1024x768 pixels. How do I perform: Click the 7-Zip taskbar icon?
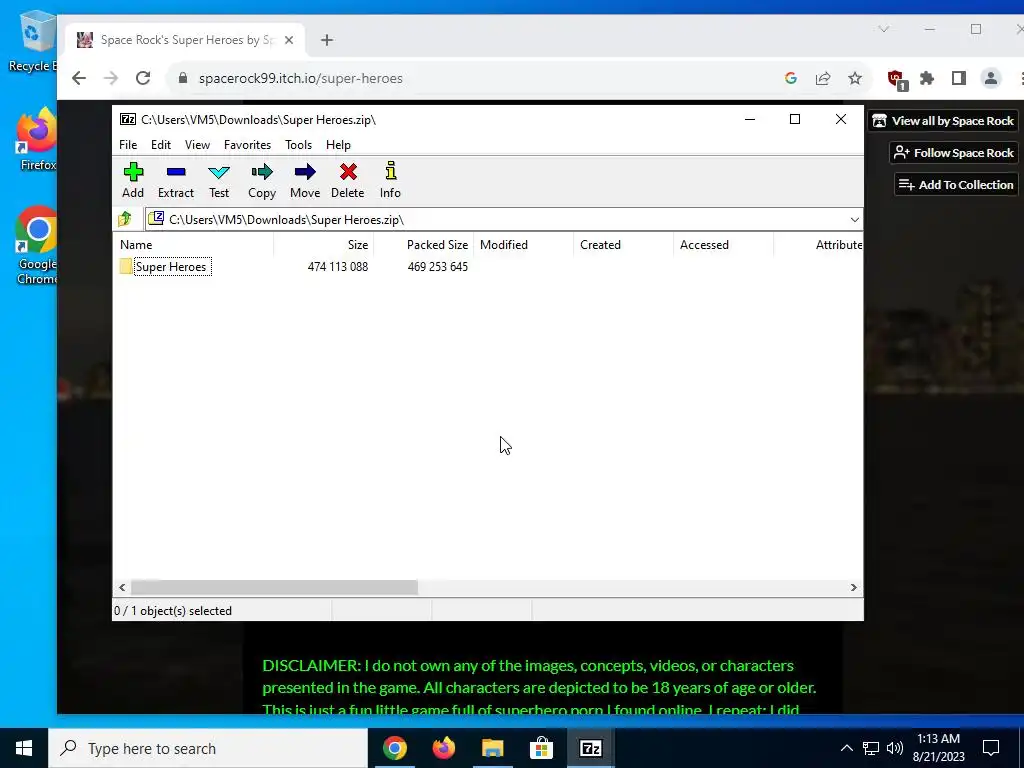point(590,748)
